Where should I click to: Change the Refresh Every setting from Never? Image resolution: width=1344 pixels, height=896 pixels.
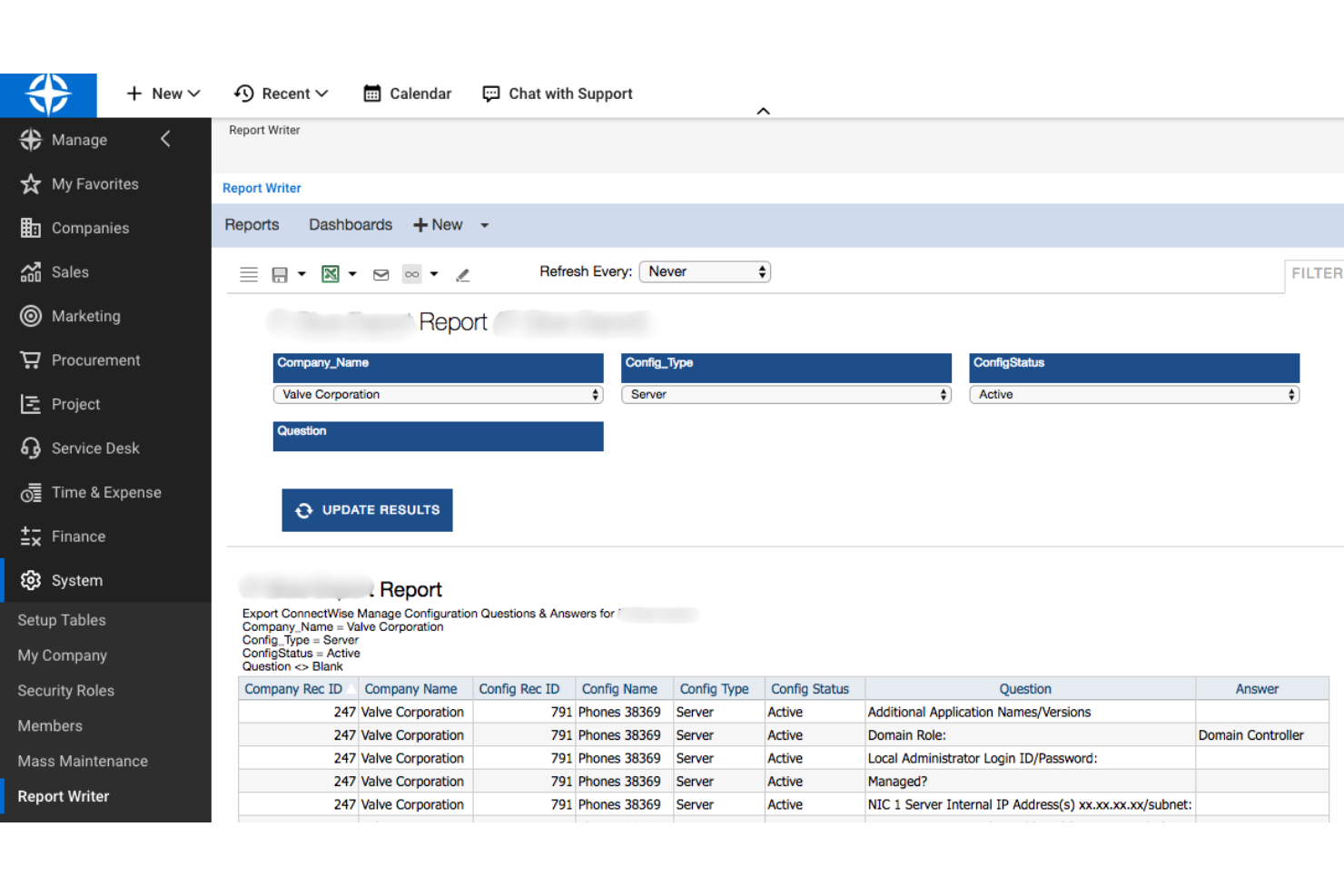[x=705, y=271]
